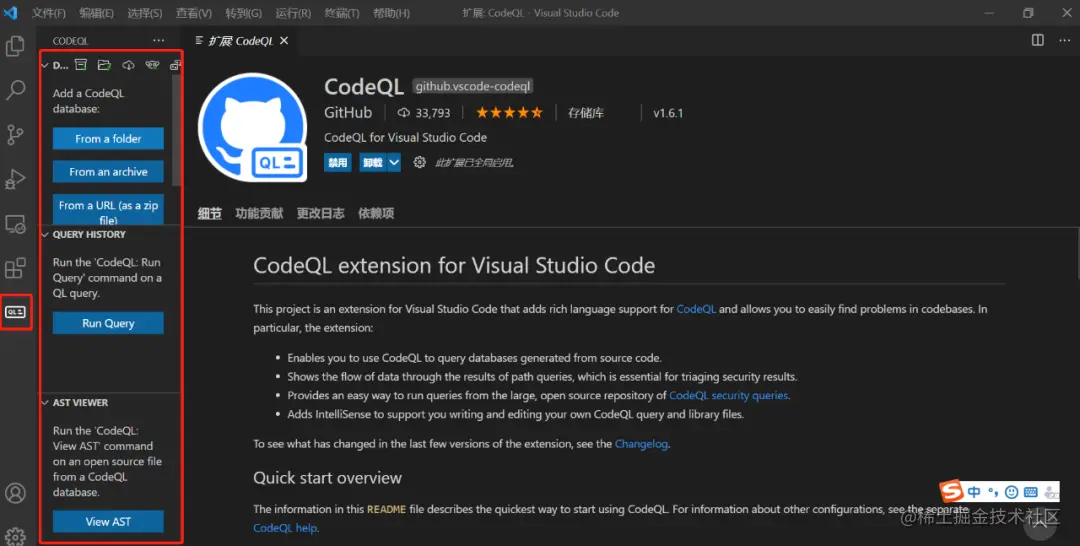
Task: Choose database from folder icon
Action: 104,65
